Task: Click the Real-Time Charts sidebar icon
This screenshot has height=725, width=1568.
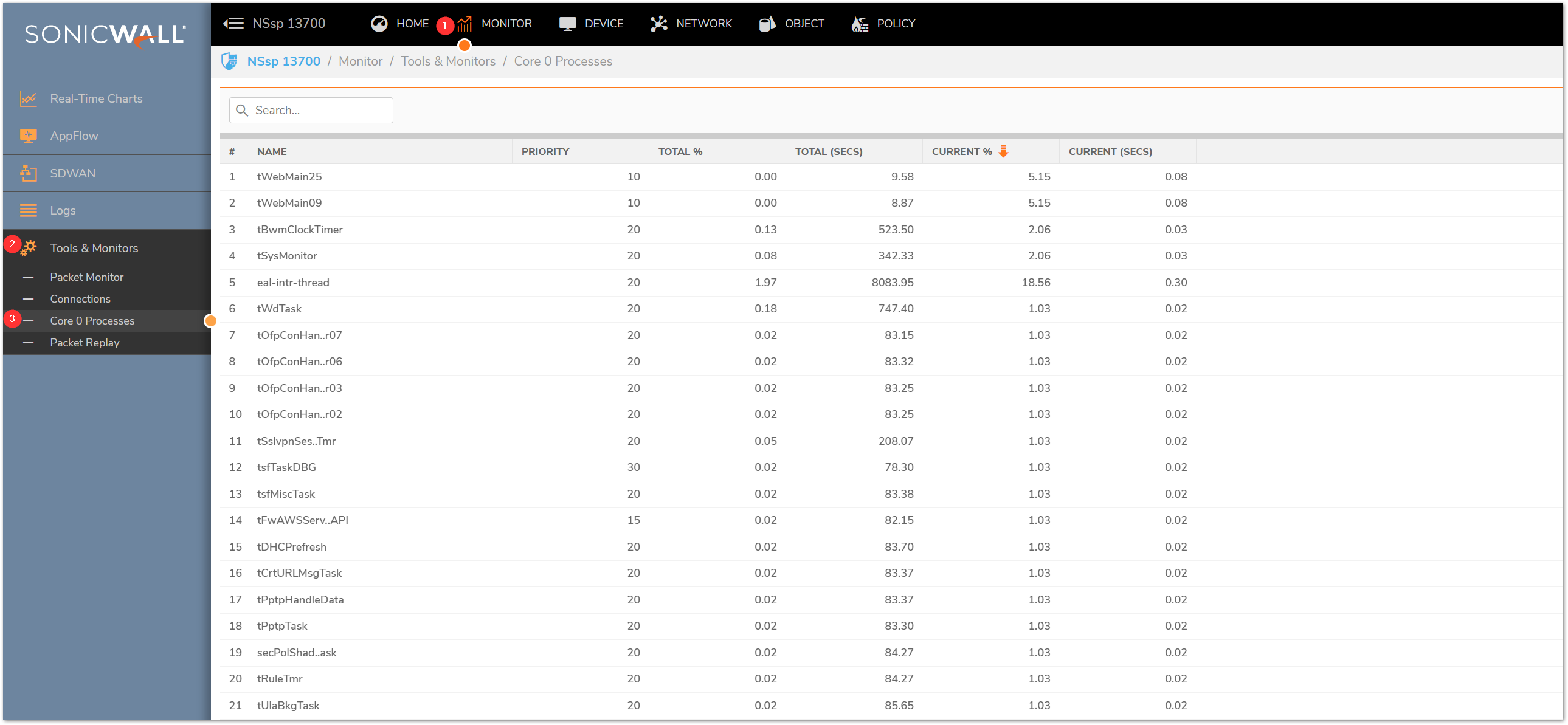Action: click(x=28, y=98)
